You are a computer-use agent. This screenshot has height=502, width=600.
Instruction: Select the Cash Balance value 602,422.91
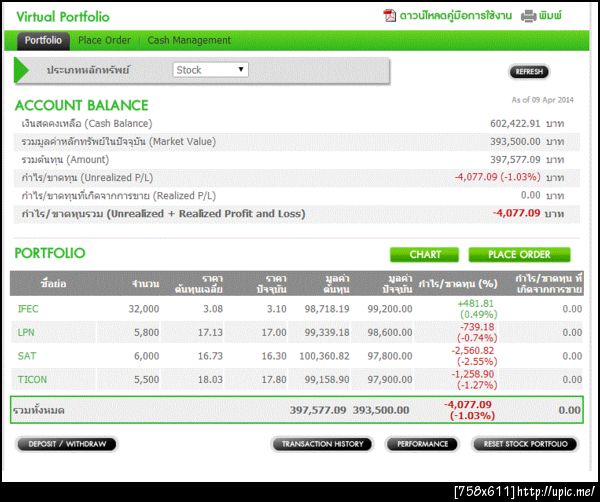tap(515, 124)
